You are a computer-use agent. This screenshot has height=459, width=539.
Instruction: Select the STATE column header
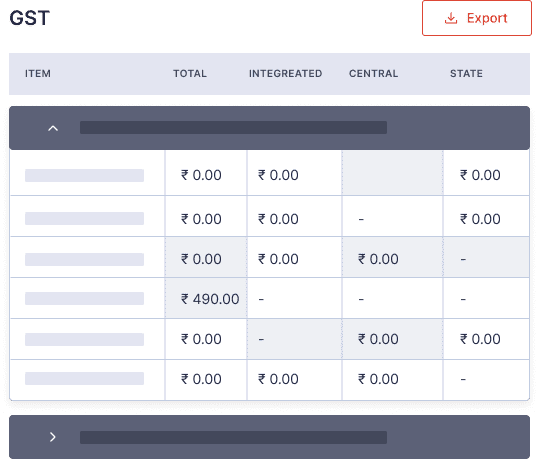[466, 74]
